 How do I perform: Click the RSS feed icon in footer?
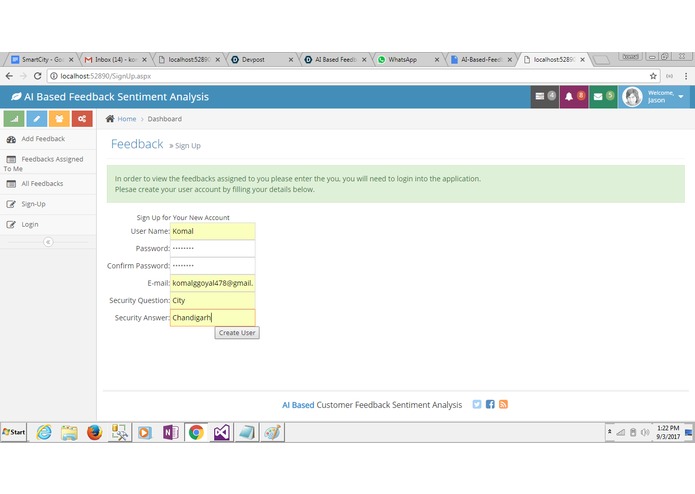[x=503, y=404]
